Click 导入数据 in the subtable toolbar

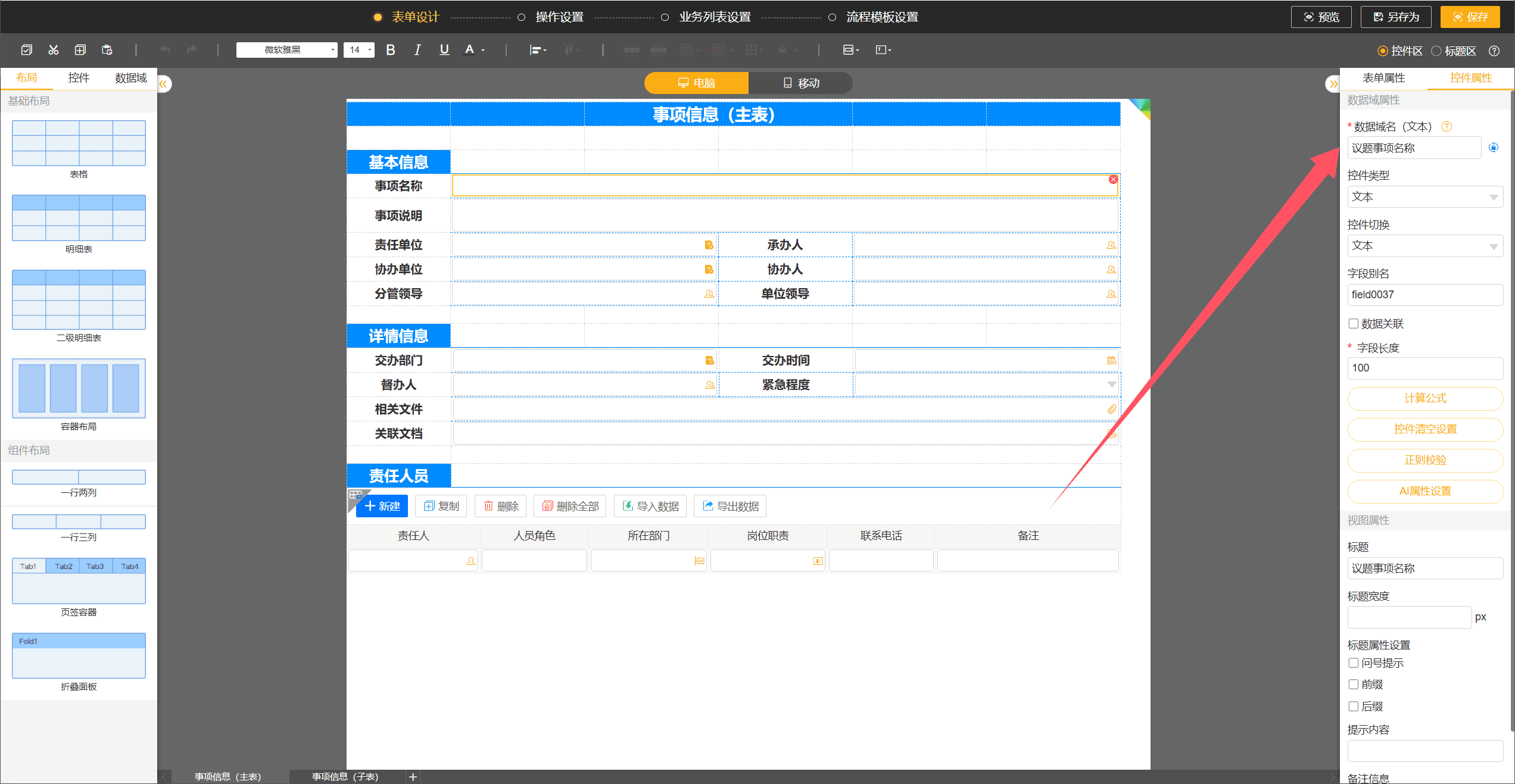[x=650, y=507]
